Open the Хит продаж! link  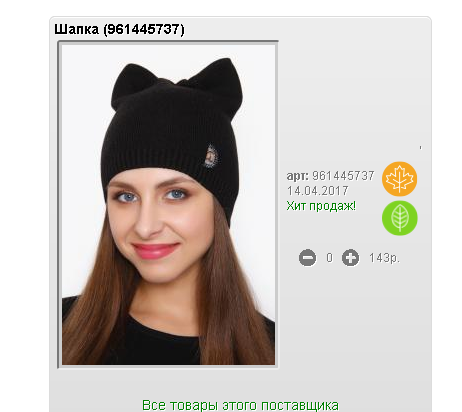tap(321, 206)
